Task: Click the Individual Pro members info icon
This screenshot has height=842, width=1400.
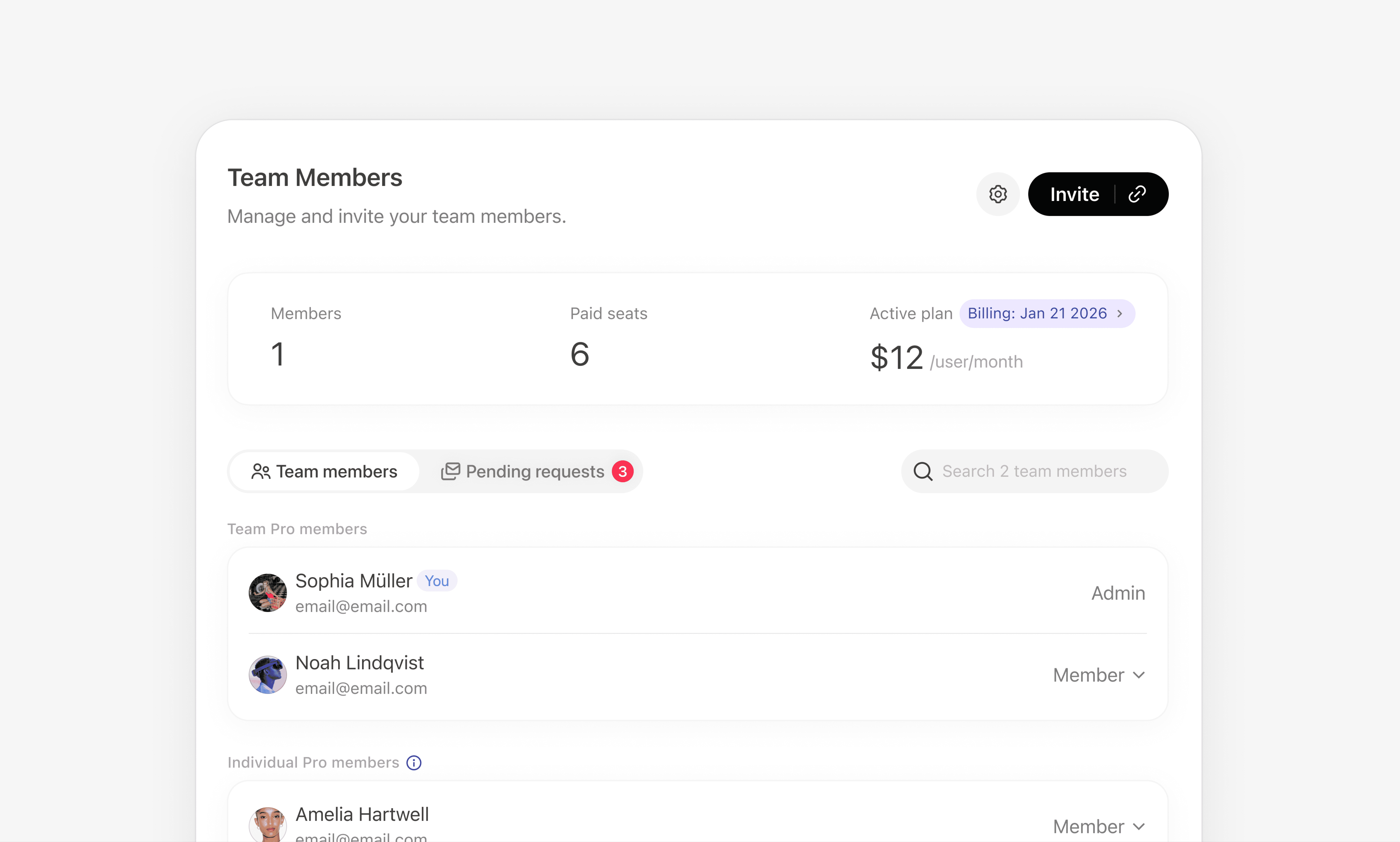Action: [x=414, y=763]
